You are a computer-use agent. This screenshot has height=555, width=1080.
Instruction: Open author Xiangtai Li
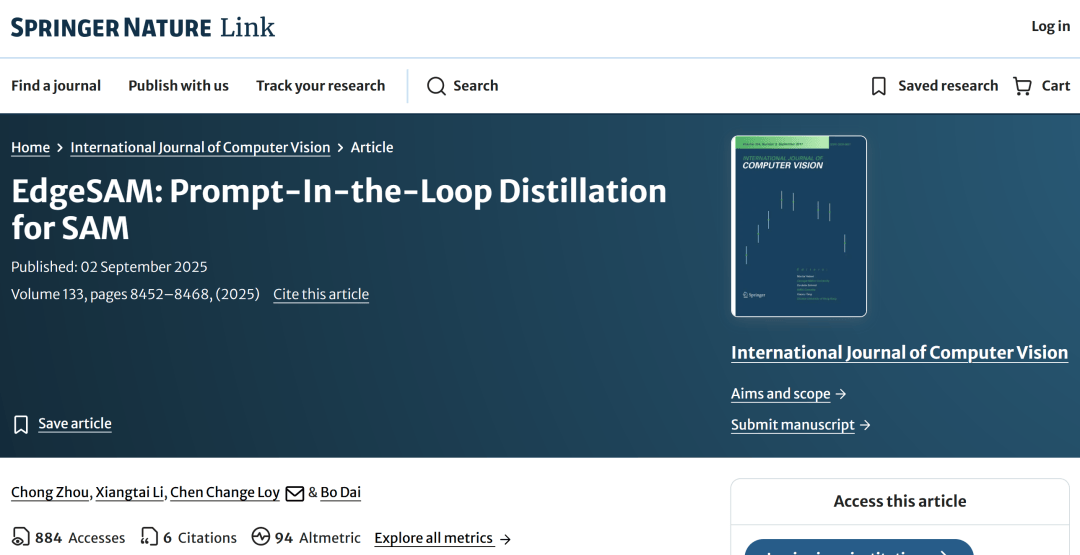point(129,492)
